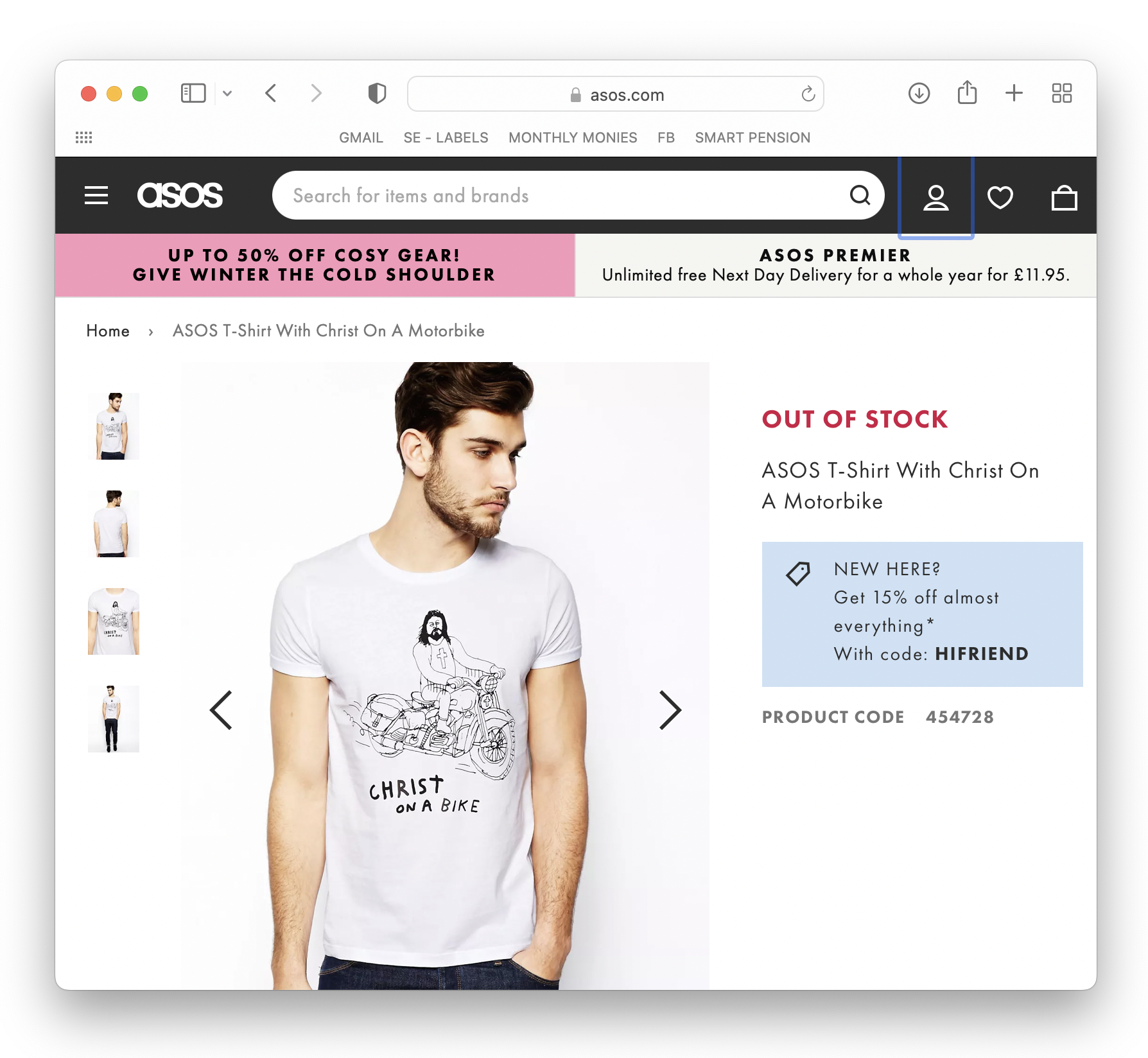Select the full-length outfit thumbnail

tap(114, 719)
